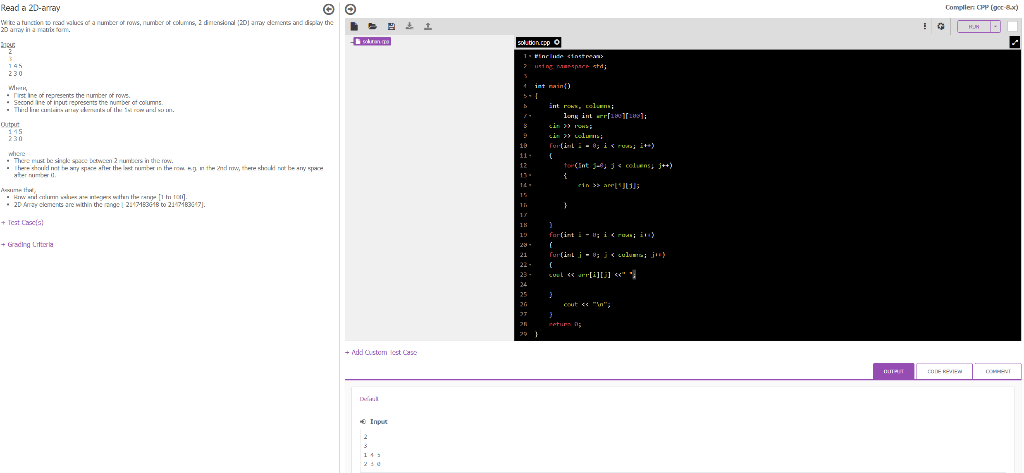Click the 'cout << arr[i][j] <<" ";' line
The width and height of the screenshot is (1024, 473).
[592, 275]
